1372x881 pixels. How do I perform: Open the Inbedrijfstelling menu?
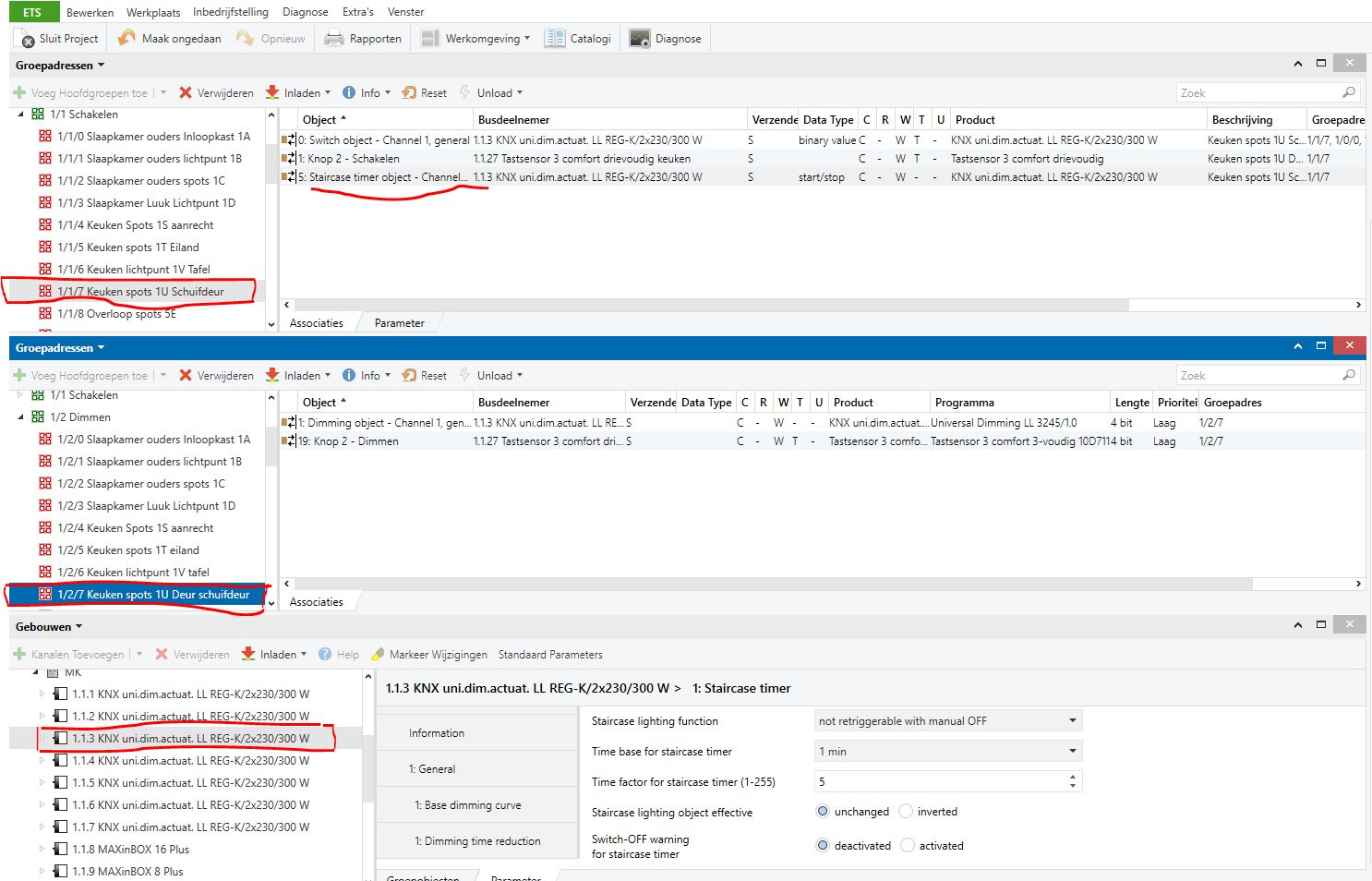click(x=230, y=12)
